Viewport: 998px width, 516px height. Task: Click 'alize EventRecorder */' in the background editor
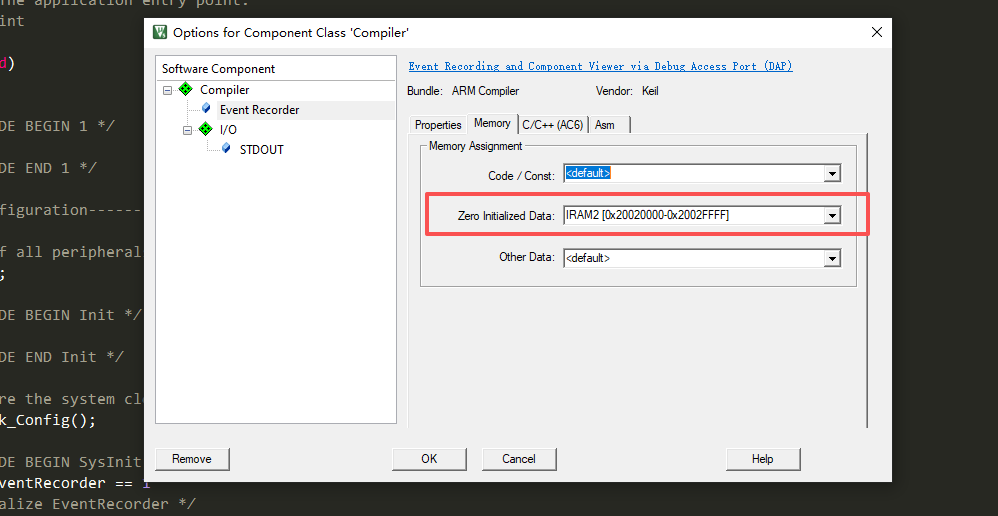tap(97, 504)
